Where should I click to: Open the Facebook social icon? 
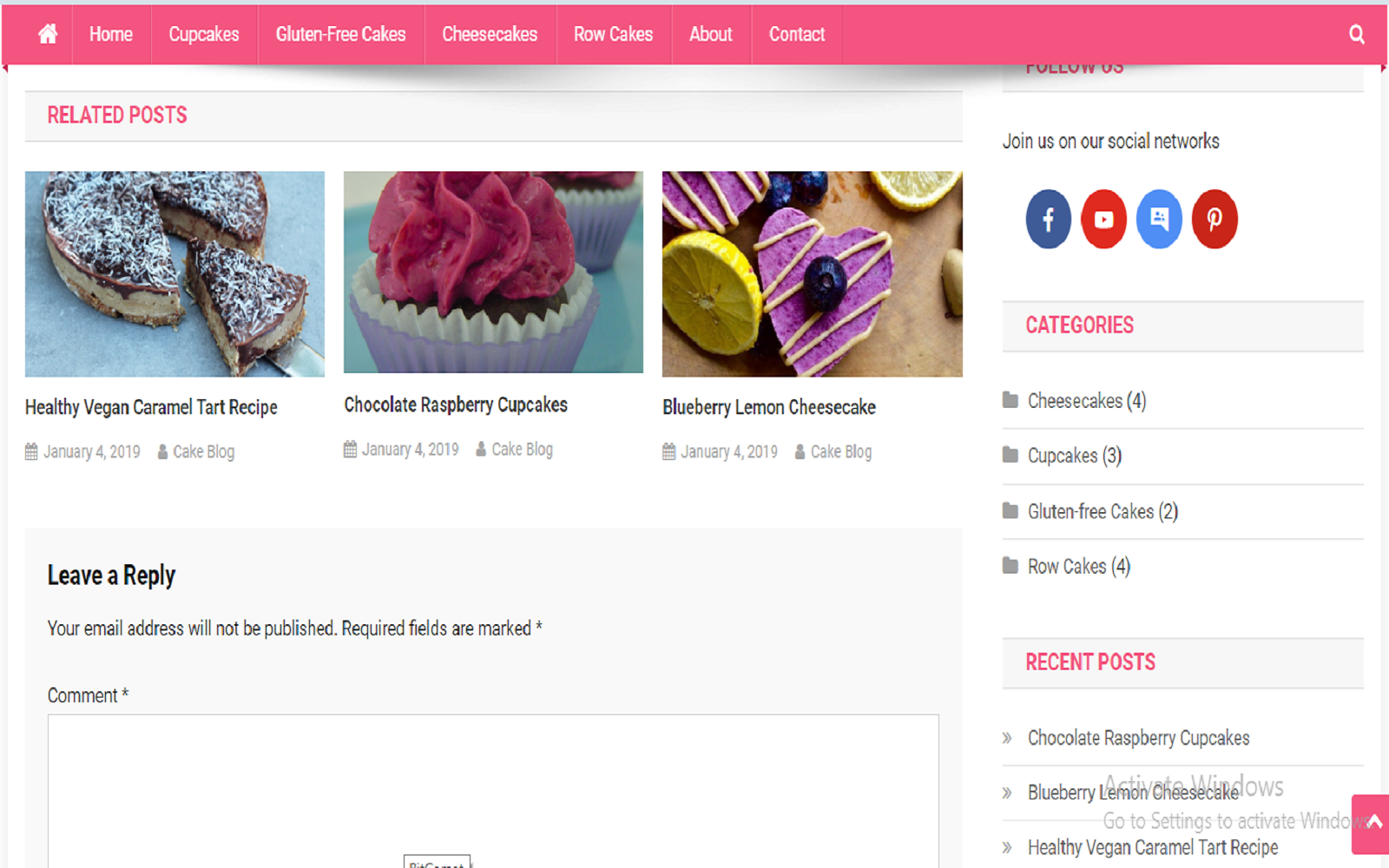[1048, 219]
